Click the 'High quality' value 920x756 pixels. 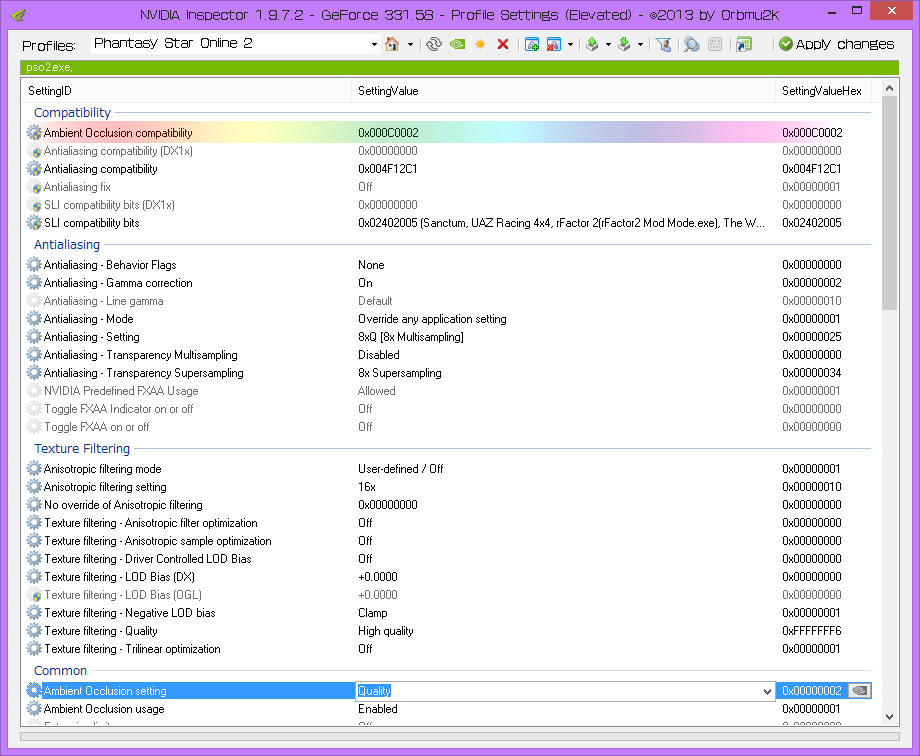(x=386, y=631)
